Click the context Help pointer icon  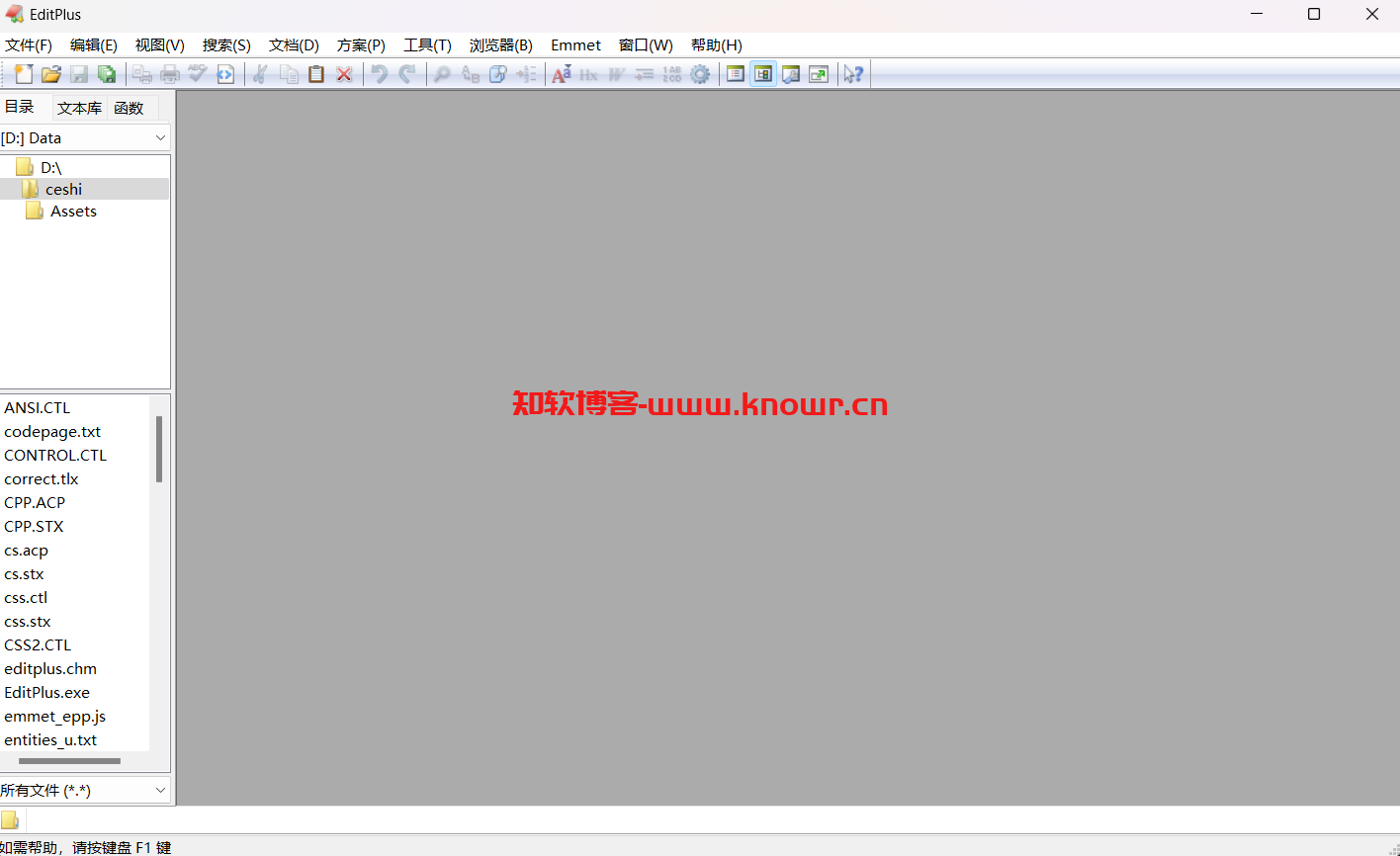coord(854,74)
